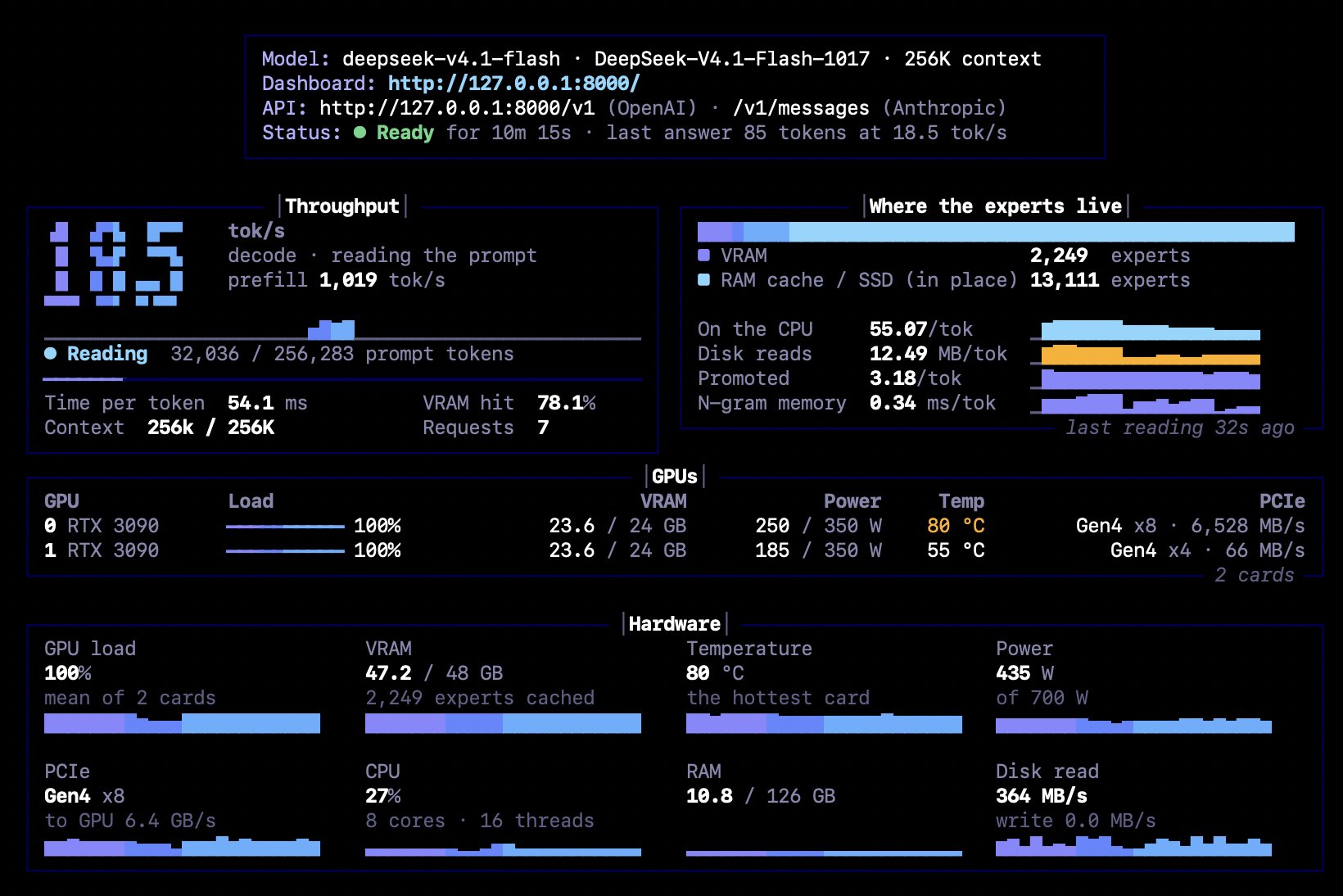Open the Dashboard link http://127.0.0.1:8000/

click(x=513, y=84)
